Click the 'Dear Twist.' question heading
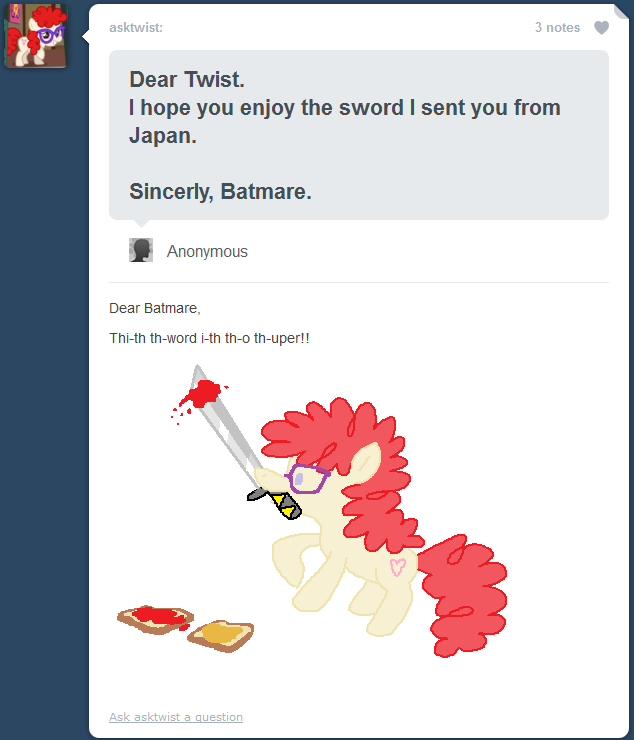 (187, 79)
